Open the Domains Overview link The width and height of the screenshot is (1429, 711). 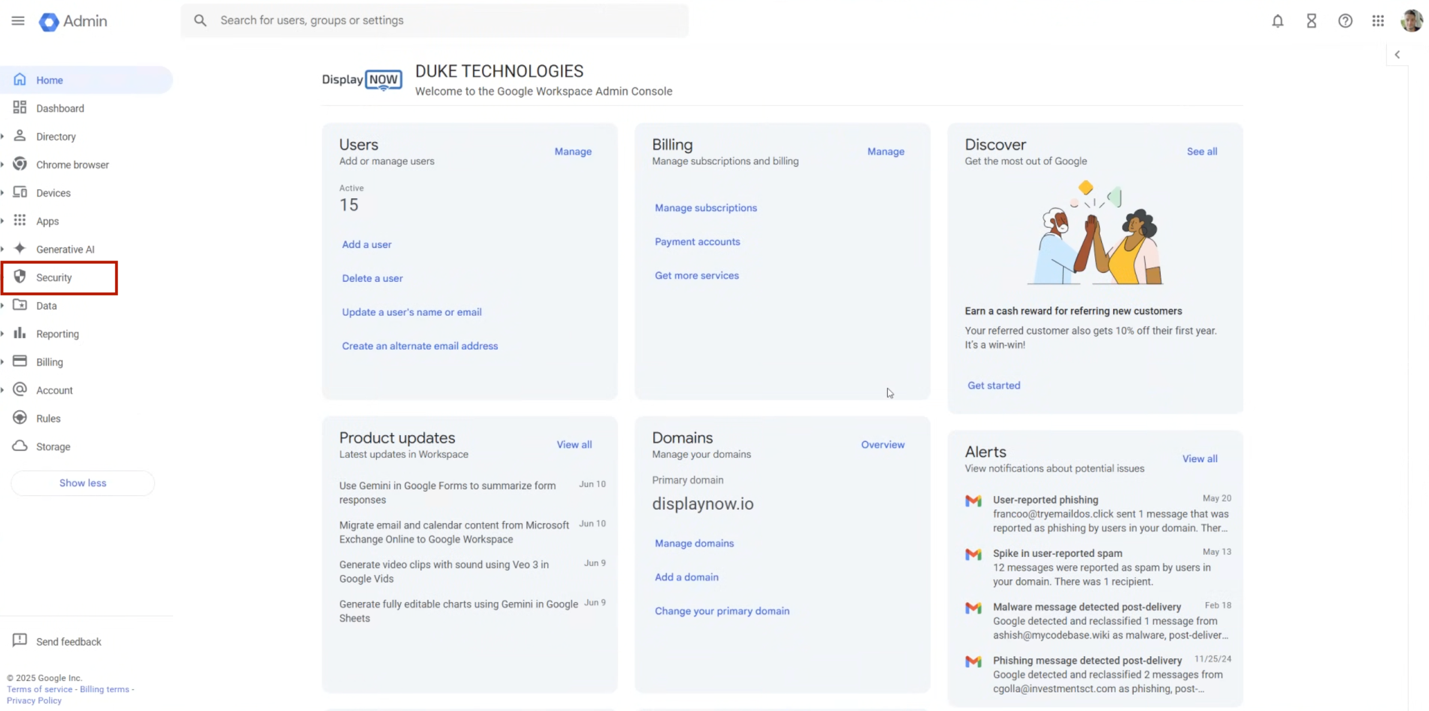coord(883,445)
